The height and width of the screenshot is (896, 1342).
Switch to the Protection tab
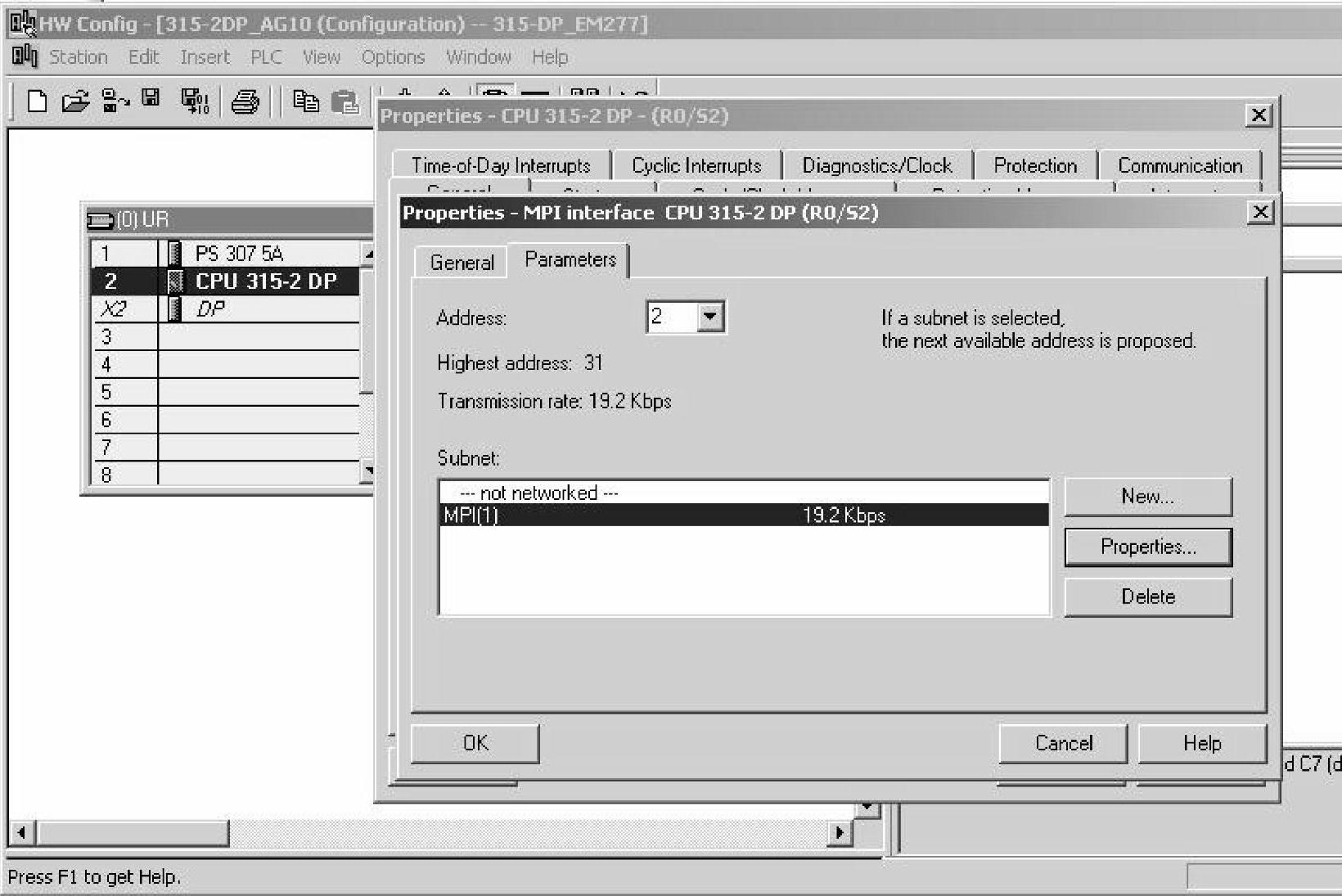(x=1035, y=165)
